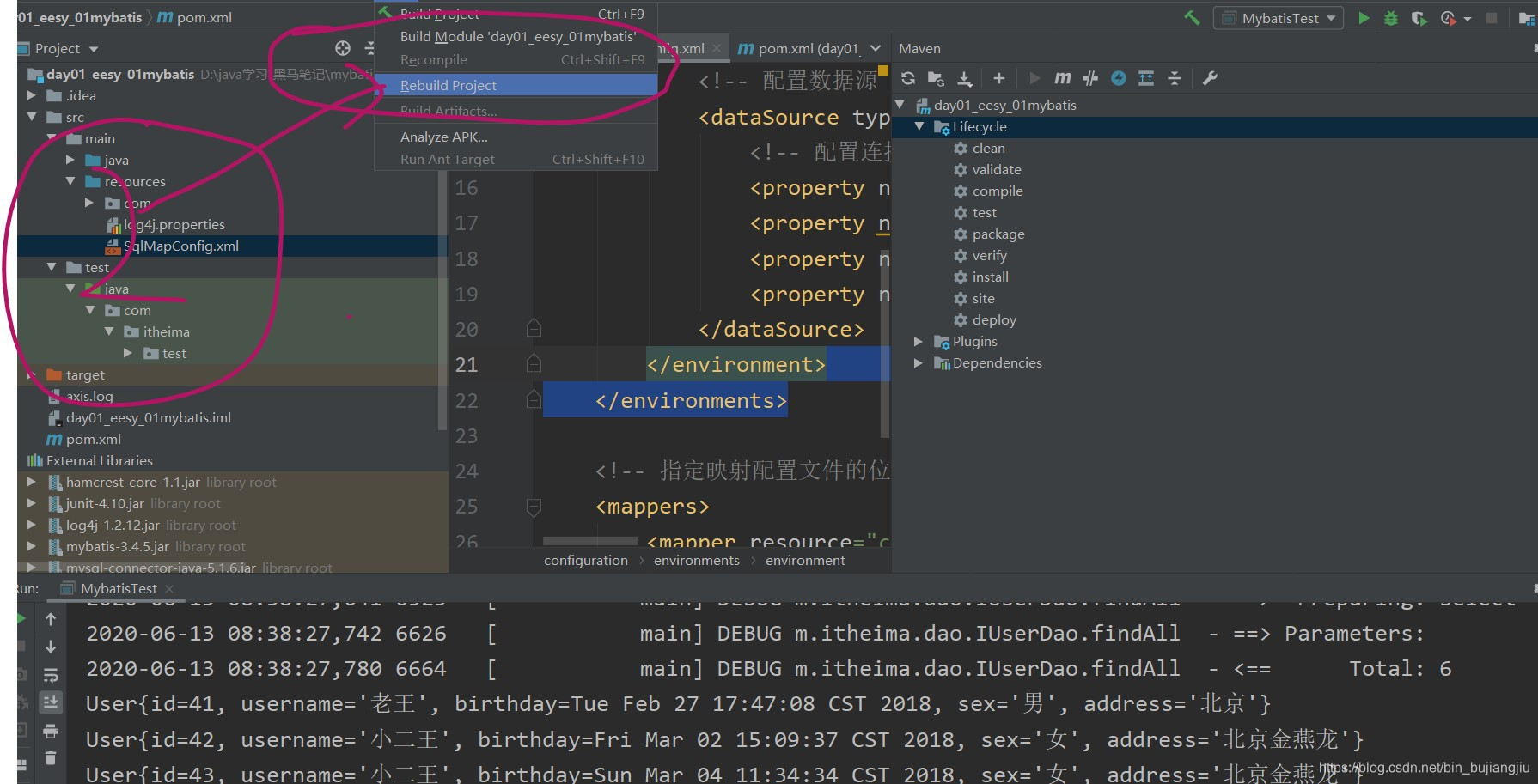Click the environments breadcrumb

click(x=697, y=560)
